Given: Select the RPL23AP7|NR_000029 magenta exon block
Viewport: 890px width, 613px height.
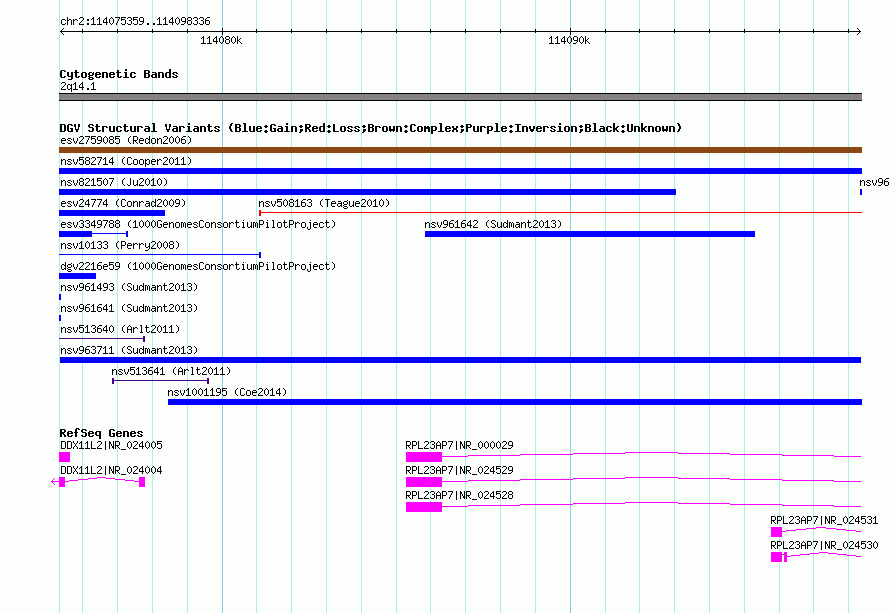Looking at the screenshot, I should click(x=424, y=457).
